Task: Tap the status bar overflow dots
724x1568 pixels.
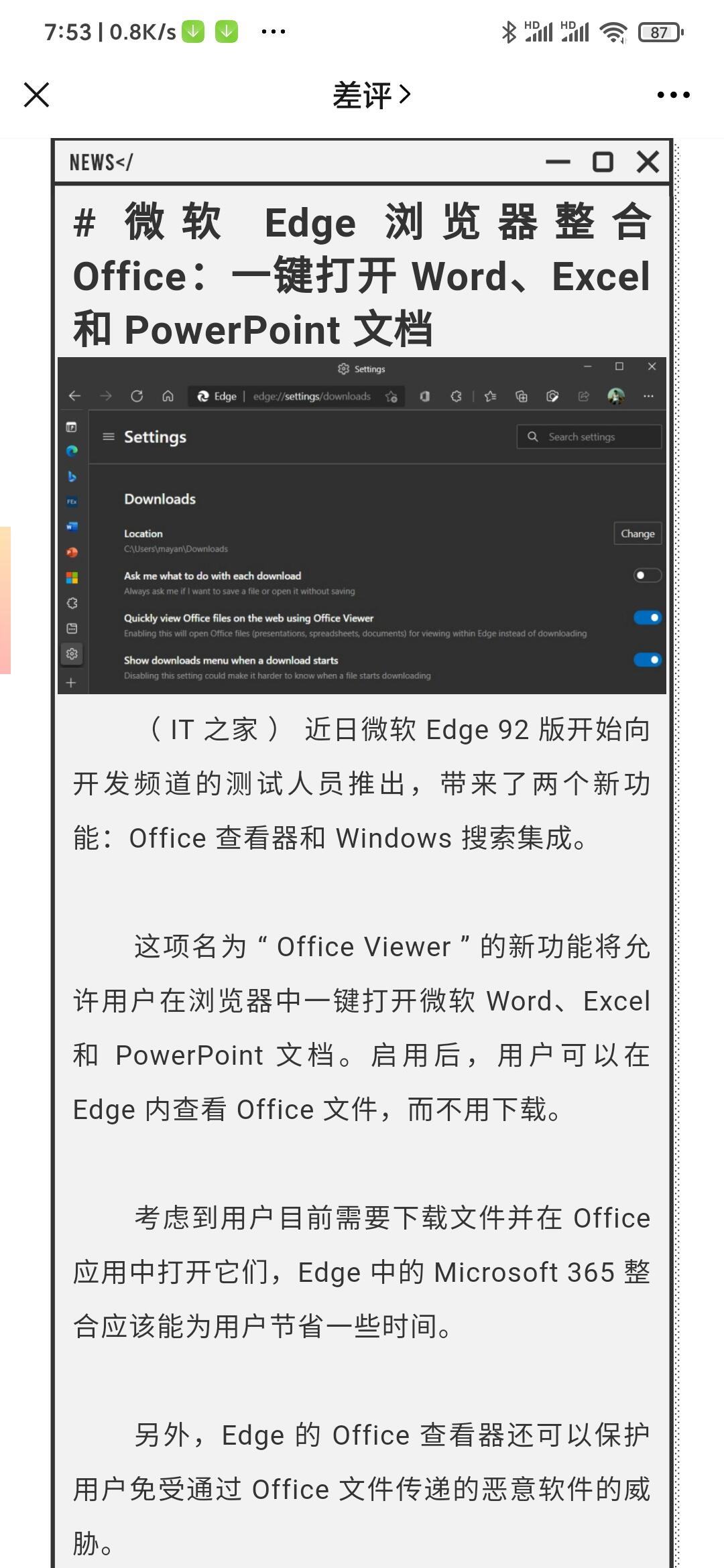Action: tap(274, 31)
